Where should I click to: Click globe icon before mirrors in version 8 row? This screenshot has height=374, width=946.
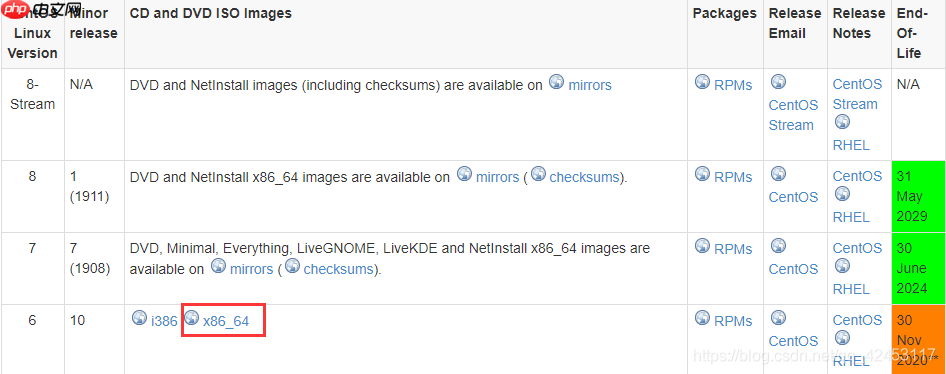(x=464, y=174)
